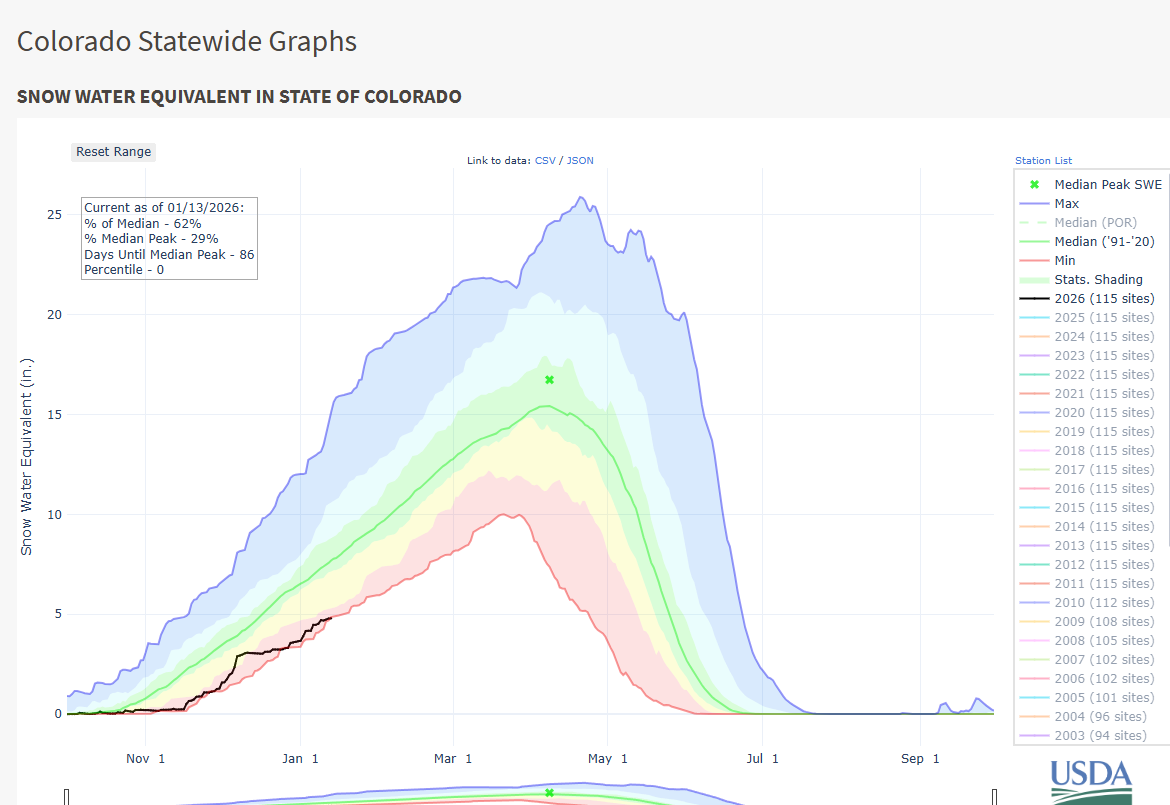Click the Reset Range button
The height and width of the screenshot is (805, 1170).
[x=113, y=151]
